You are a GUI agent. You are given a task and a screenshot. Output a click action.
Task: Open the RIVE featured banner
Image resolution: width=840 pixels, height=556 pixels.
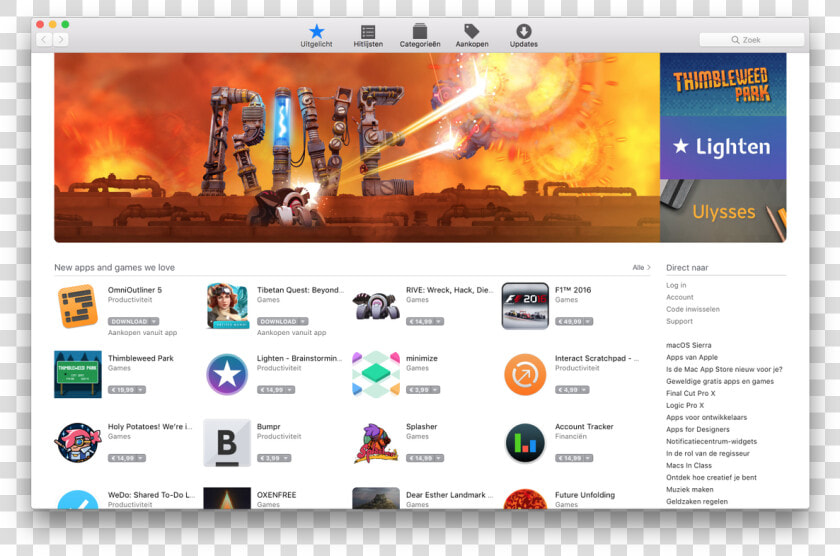pos(357,147)
